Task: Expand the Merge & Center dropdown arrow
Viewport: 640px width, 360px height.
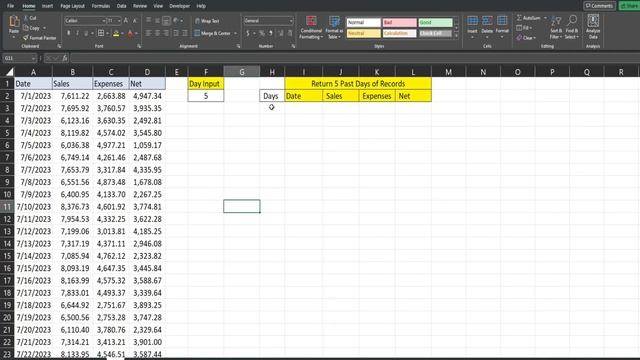Action: (236, 33)
